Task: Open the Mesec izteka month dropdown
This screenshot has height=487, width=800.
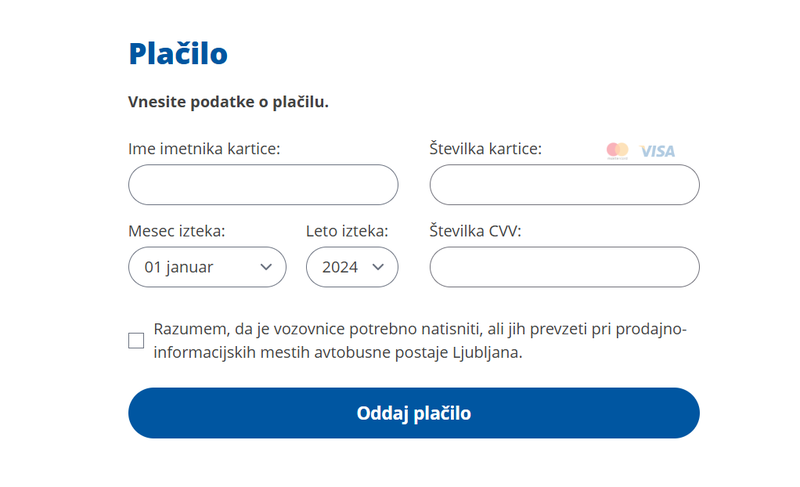Action: click(x=207, y=267)
